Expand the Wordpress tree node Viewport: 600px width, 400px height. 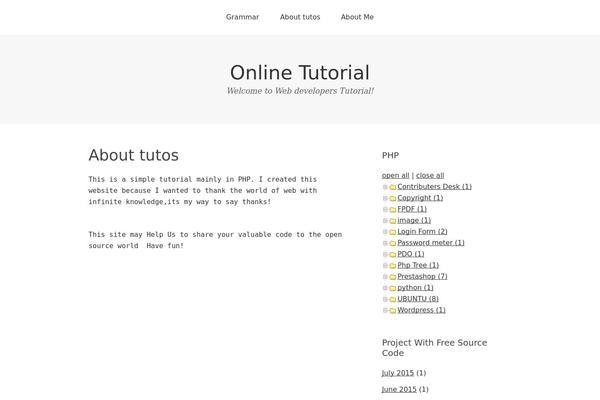click(x=385, y=310)
